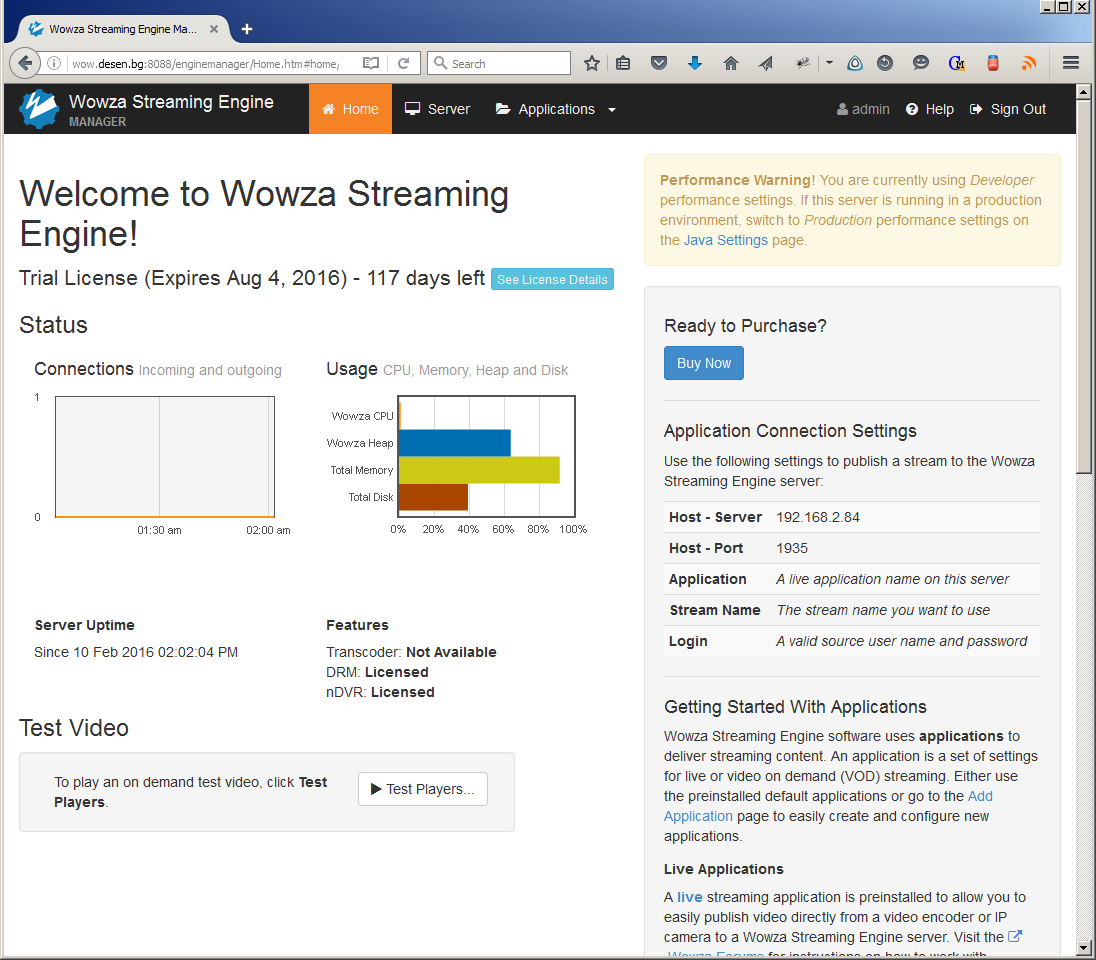The width and height of the screenshot is (1096, 960).
Task: Click 'DRM: Licensed' feature text
Action: (x=377, y=672)
